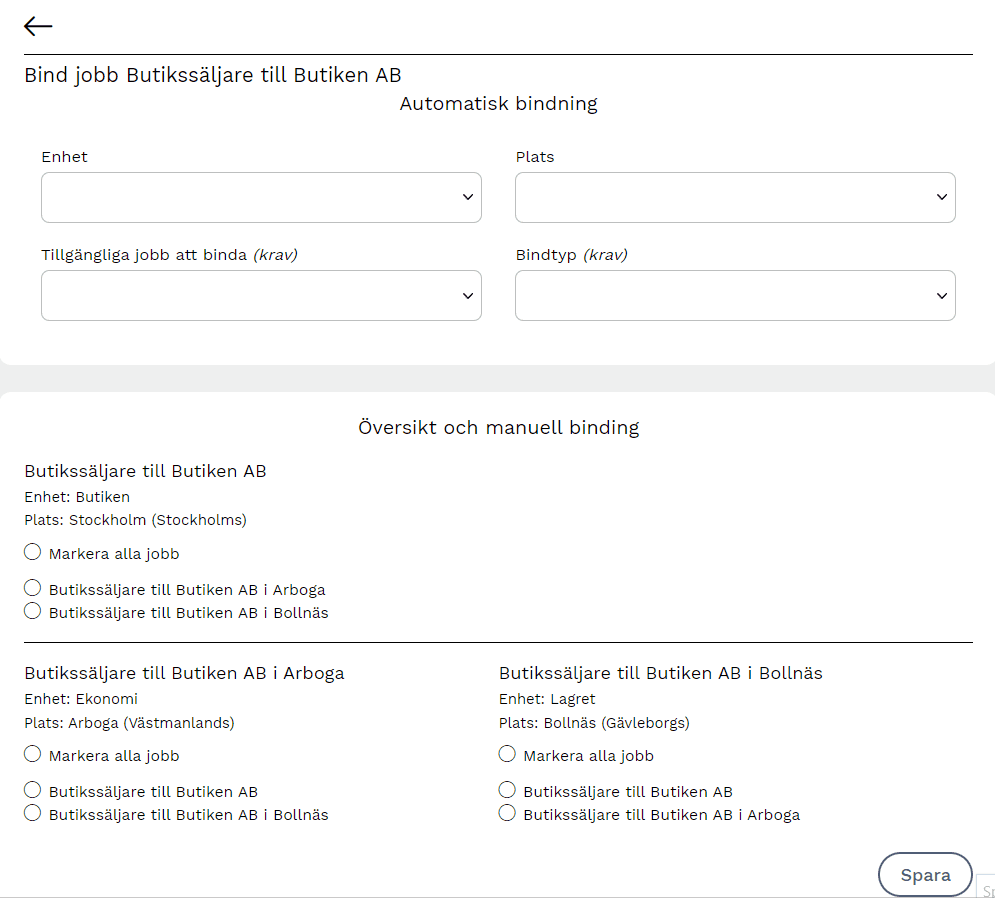Click the Arboga job section heading
Viewport: 995px width, 898px height.
click(x=184, y=673)
